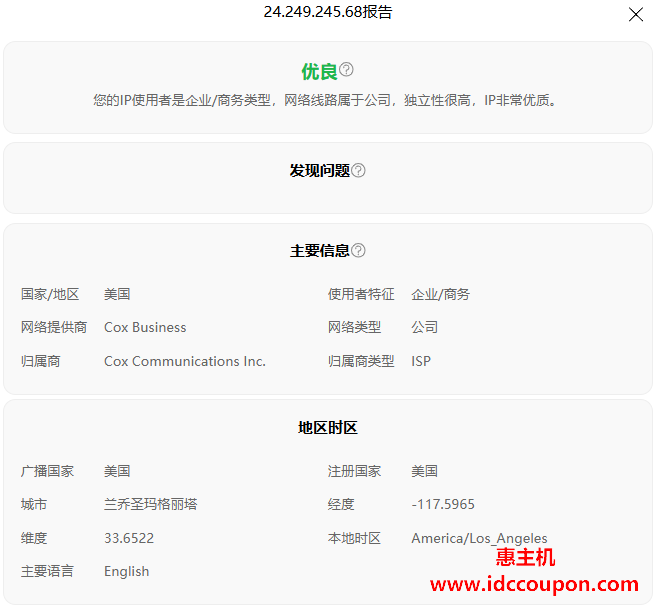Image resolution: width=656 pixels, height=607 pixels.
Task: Click the 24.249.245.68报告 title text
Action: coord(328,12)
